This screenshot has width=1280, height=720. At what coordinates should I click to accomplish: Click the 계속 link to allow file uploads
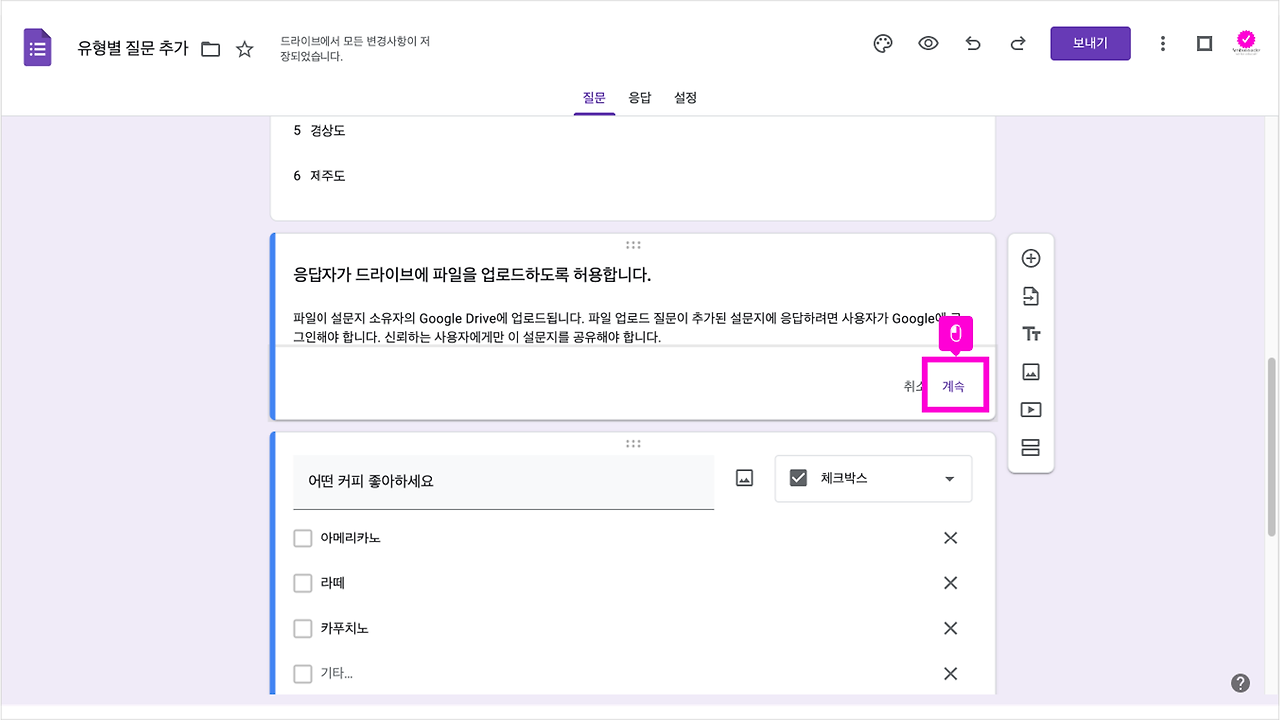pos(953,384)
